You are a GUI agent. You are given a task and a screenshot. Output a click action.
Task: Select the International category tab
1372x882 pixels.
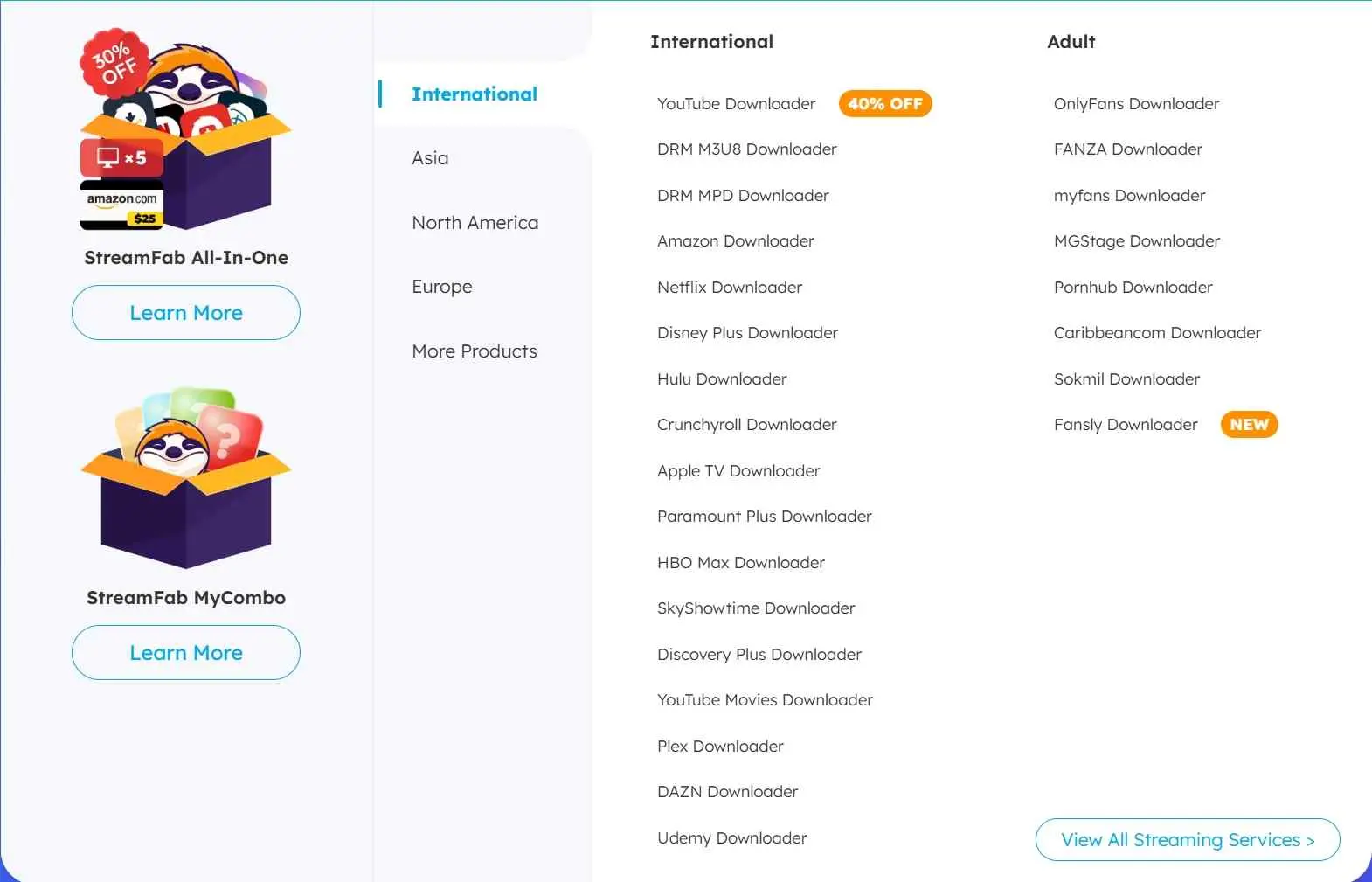coord(475,94)
